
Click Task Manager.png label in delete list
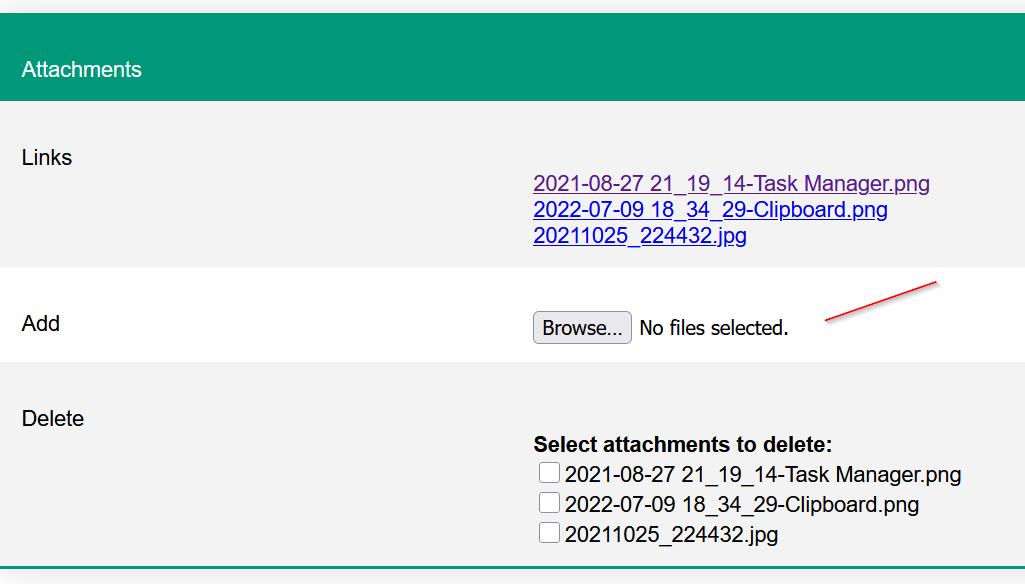(x=762, y=474)
